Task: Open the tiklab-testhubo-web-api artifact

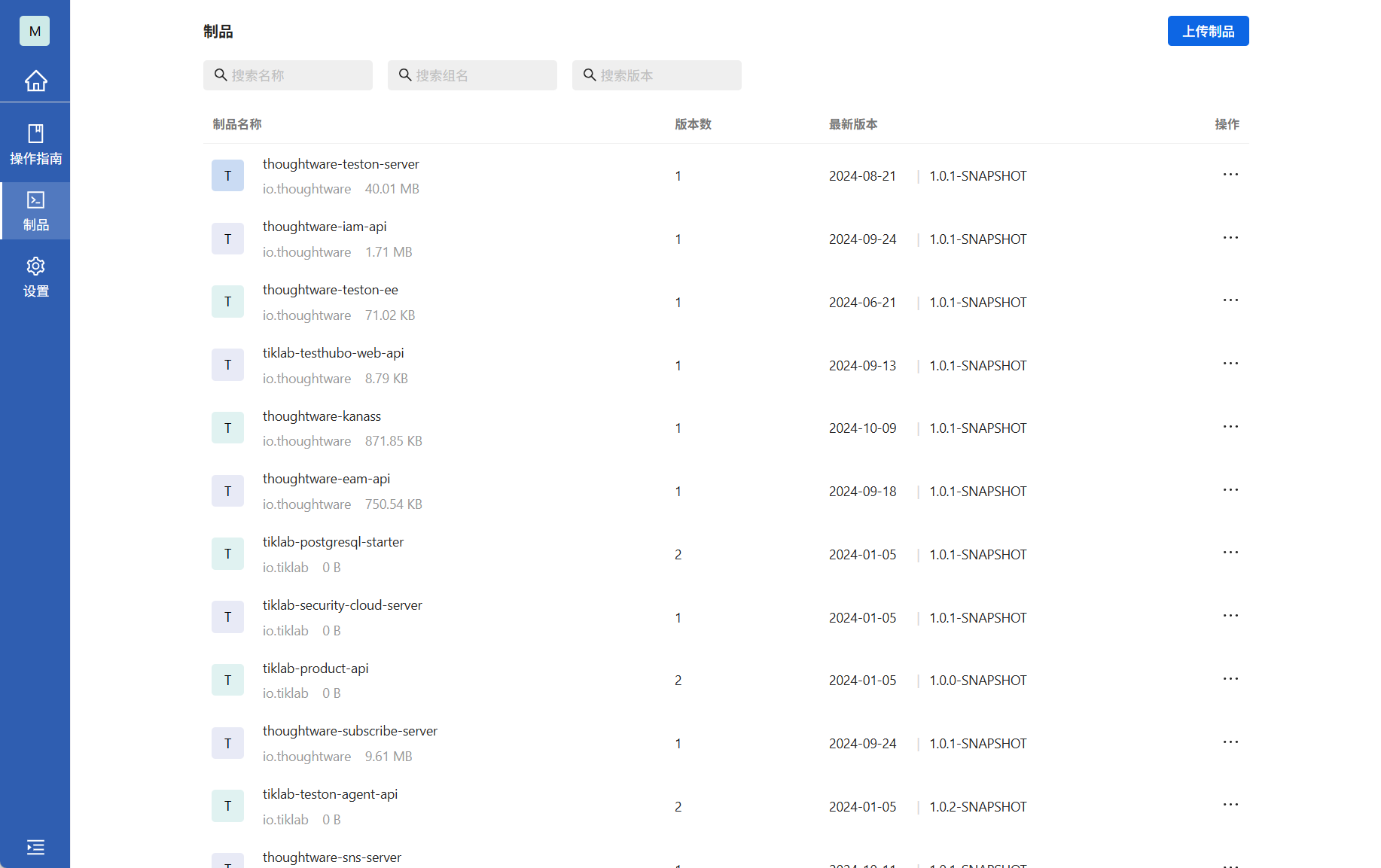Action: point(333,353)
